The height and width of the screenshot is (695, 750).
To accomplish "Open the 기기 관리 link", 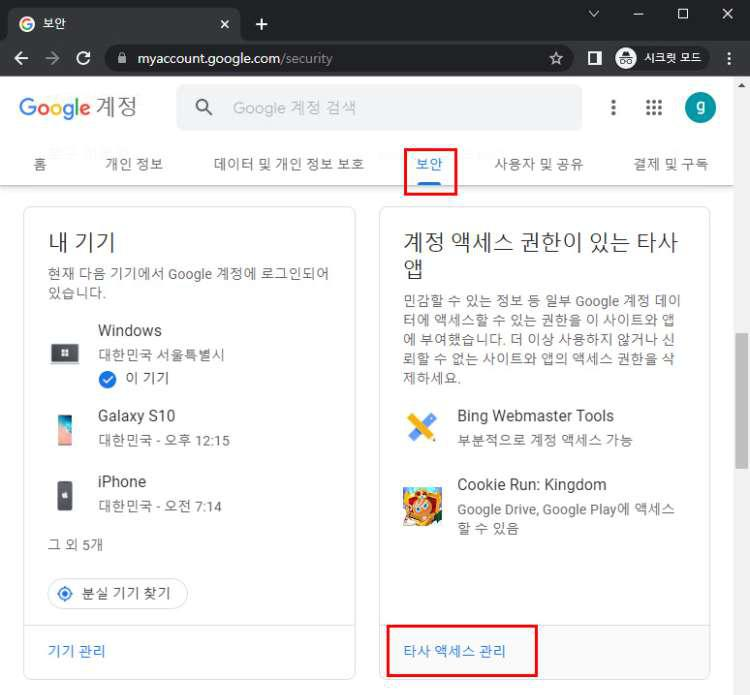I will point(77,651).
